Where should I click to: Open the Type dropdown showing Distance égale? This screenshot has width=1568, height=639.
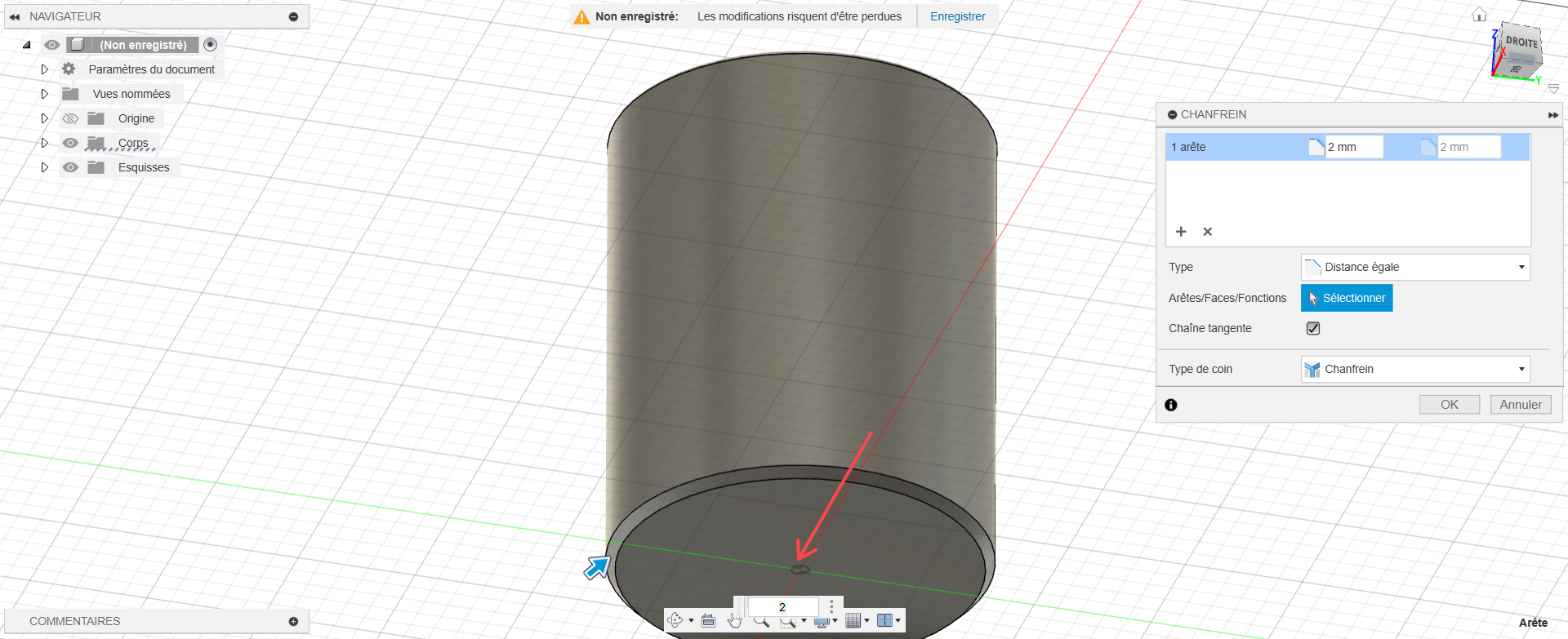(x=1414, y=267)
